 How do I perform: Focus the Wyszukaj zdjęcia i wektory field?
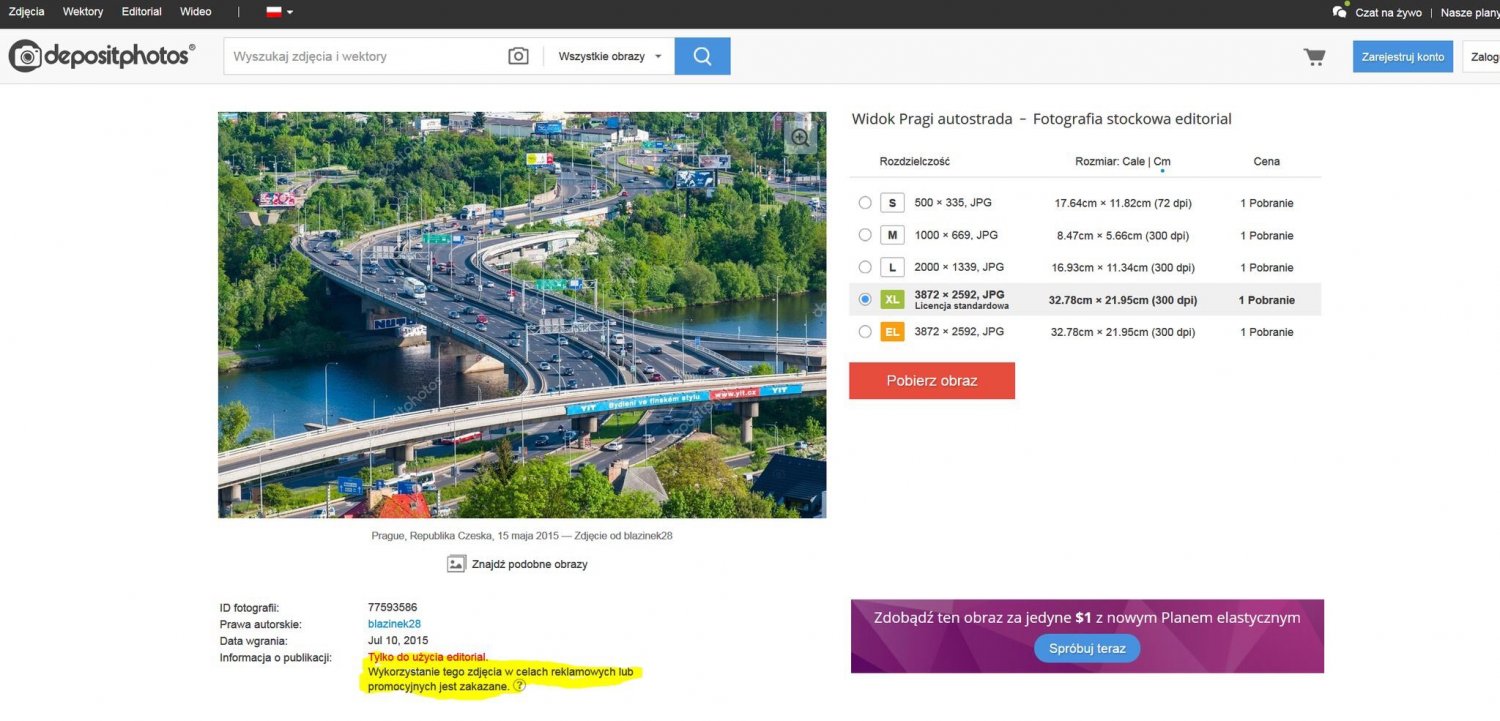[x=365, y=56]
